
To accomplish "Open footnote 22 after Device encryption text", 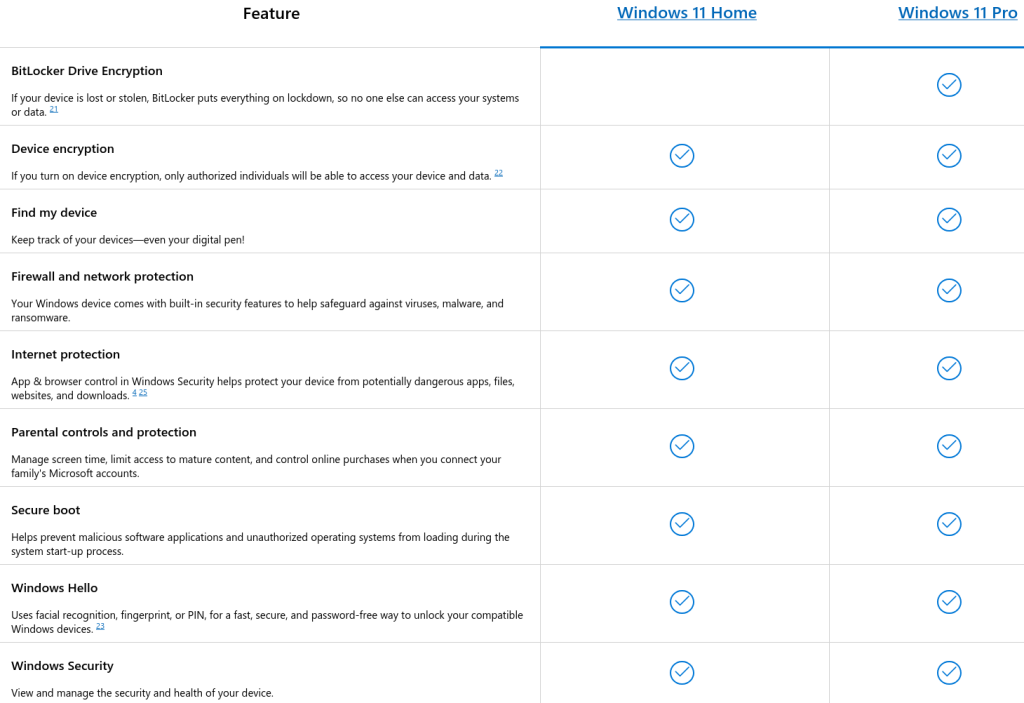I will click(x=498, y=173).
